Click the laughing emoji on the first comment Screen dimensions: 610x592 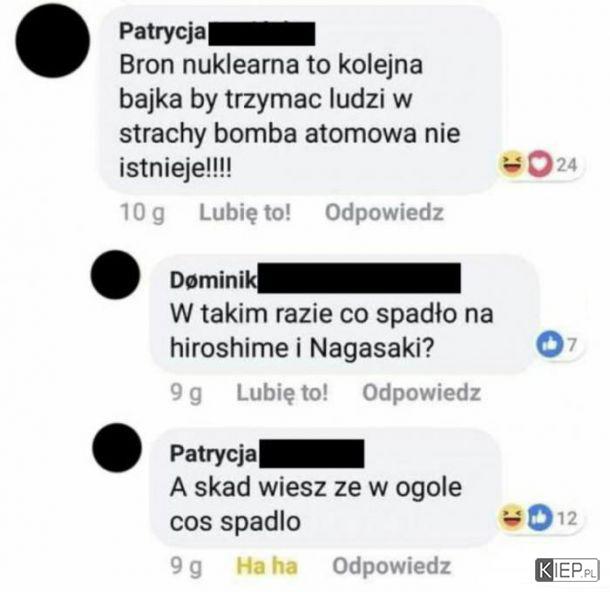[512, 165]
